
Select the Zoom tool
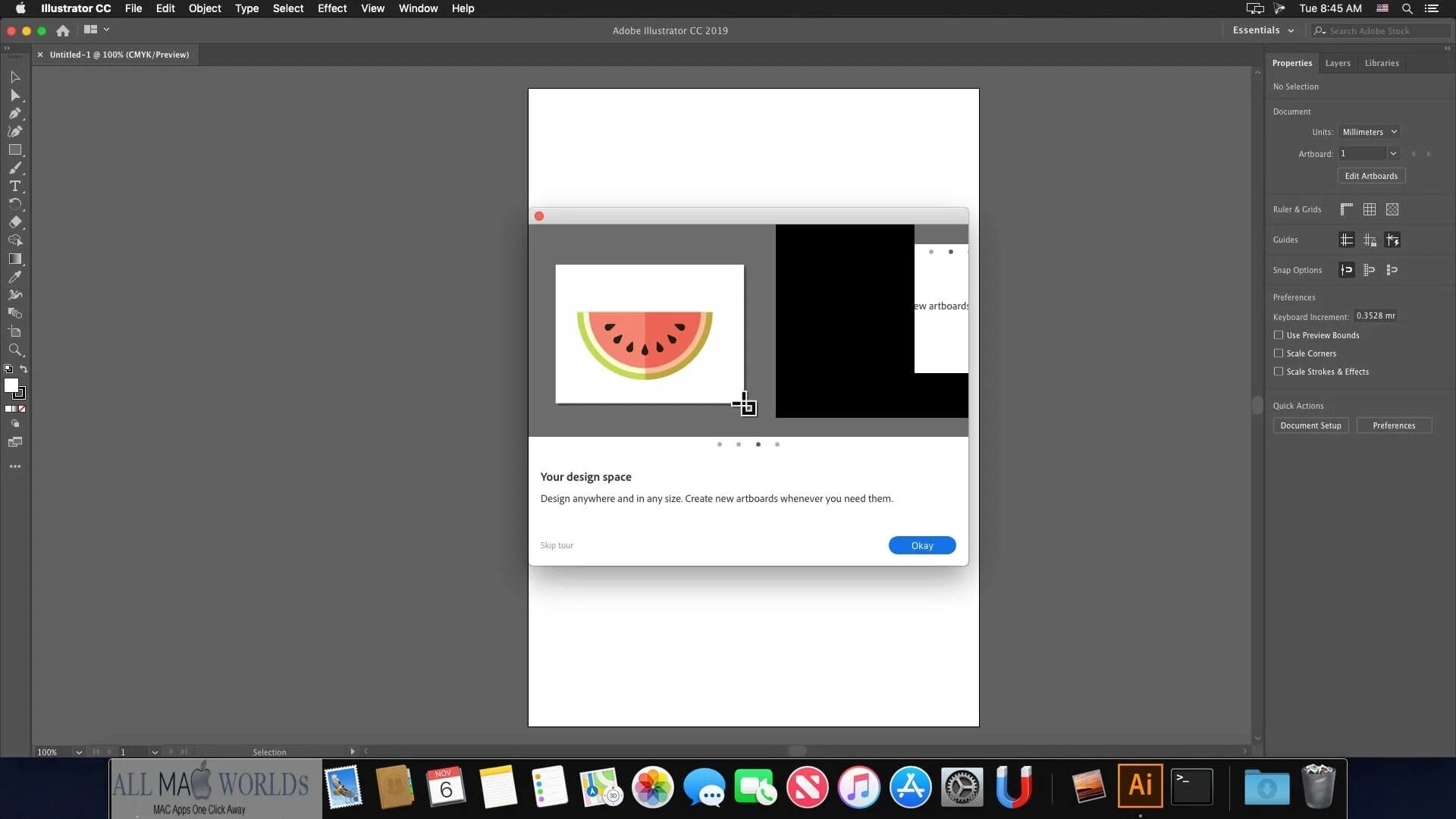tap(14, 350)
